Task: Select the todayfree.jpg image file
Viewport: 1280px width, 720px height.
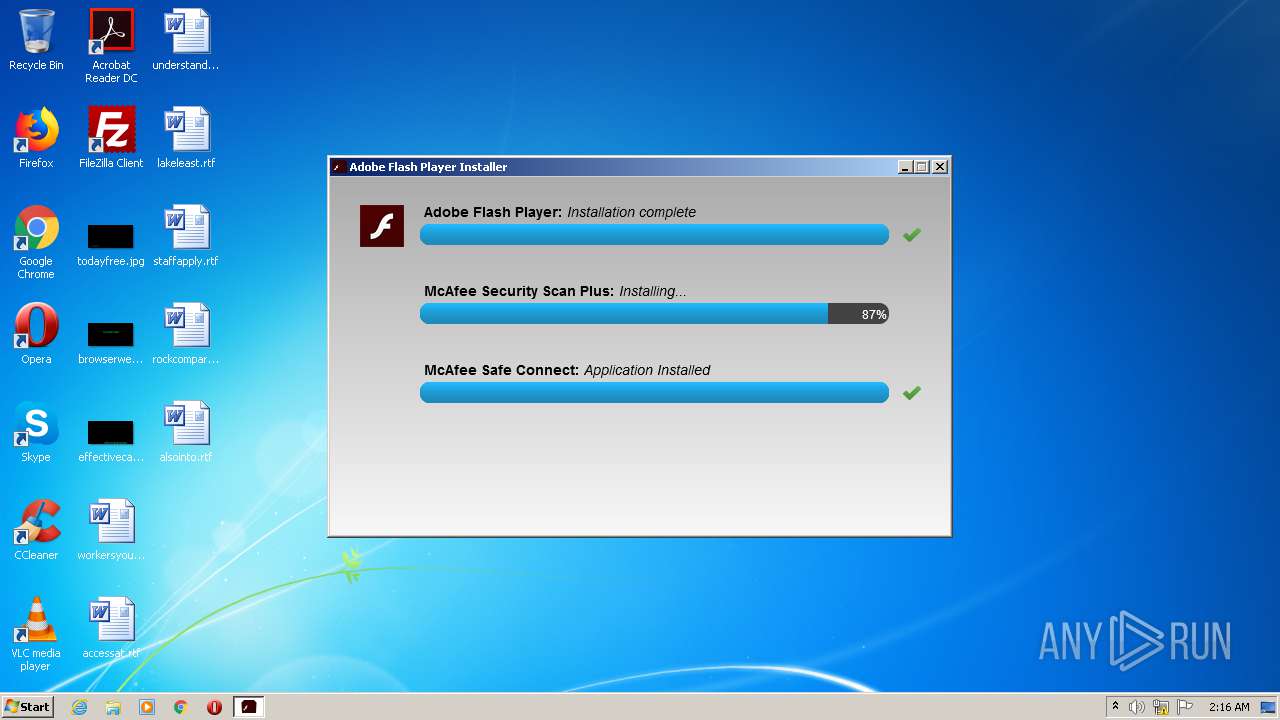Action: pos(111,243)
